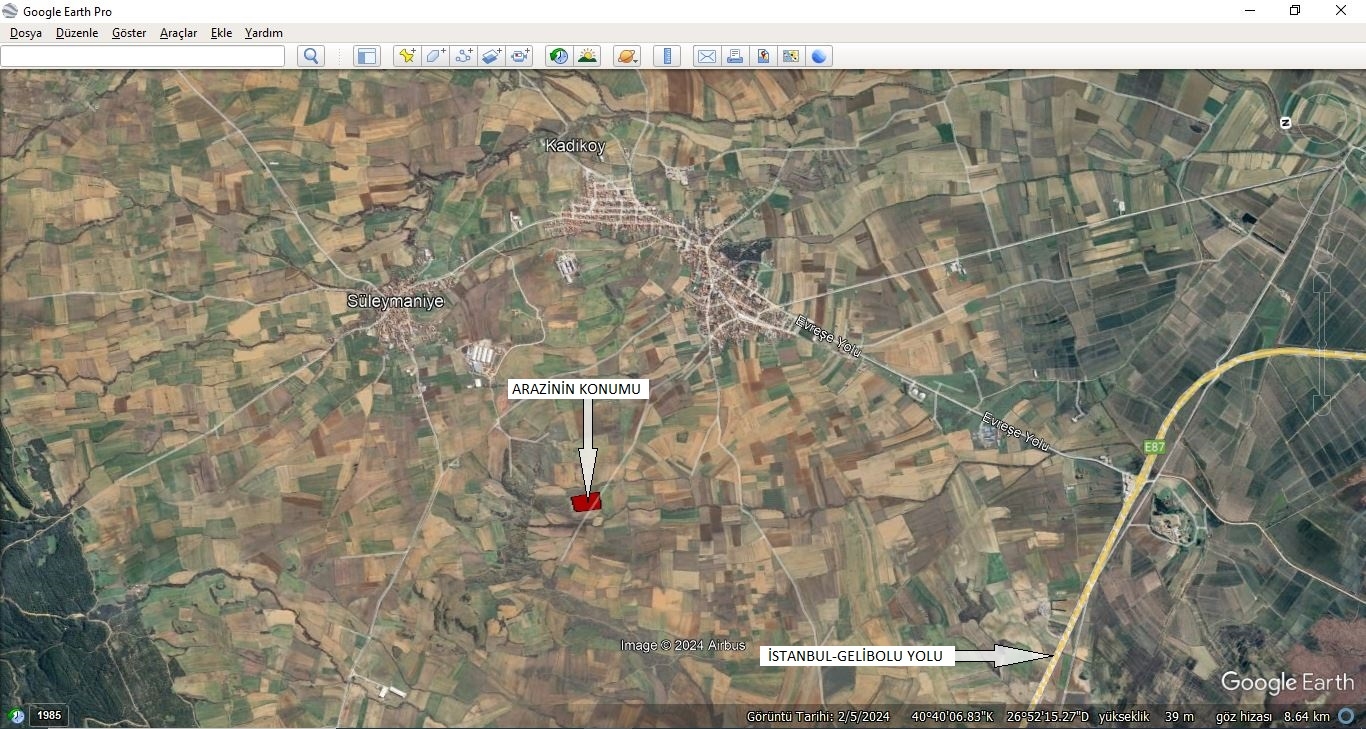Start the Record a Tour tool
The height and width of the screenshot is (729, 1366).
coord(520,56)
